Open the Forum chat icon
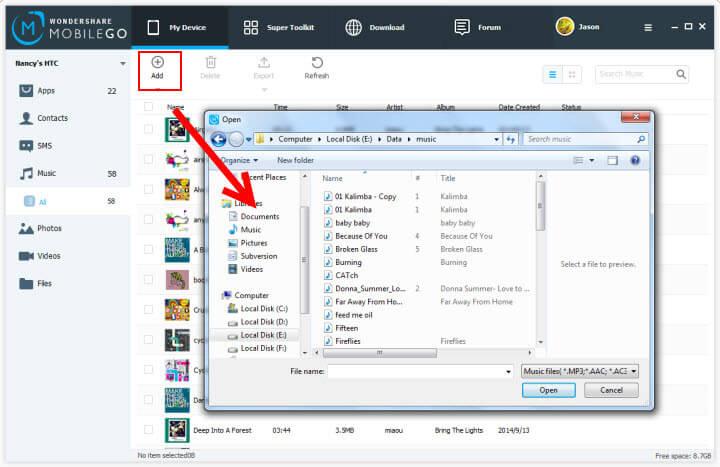This screenshot has height=467, width=720. pyautogui.click(x=462, y=28)
